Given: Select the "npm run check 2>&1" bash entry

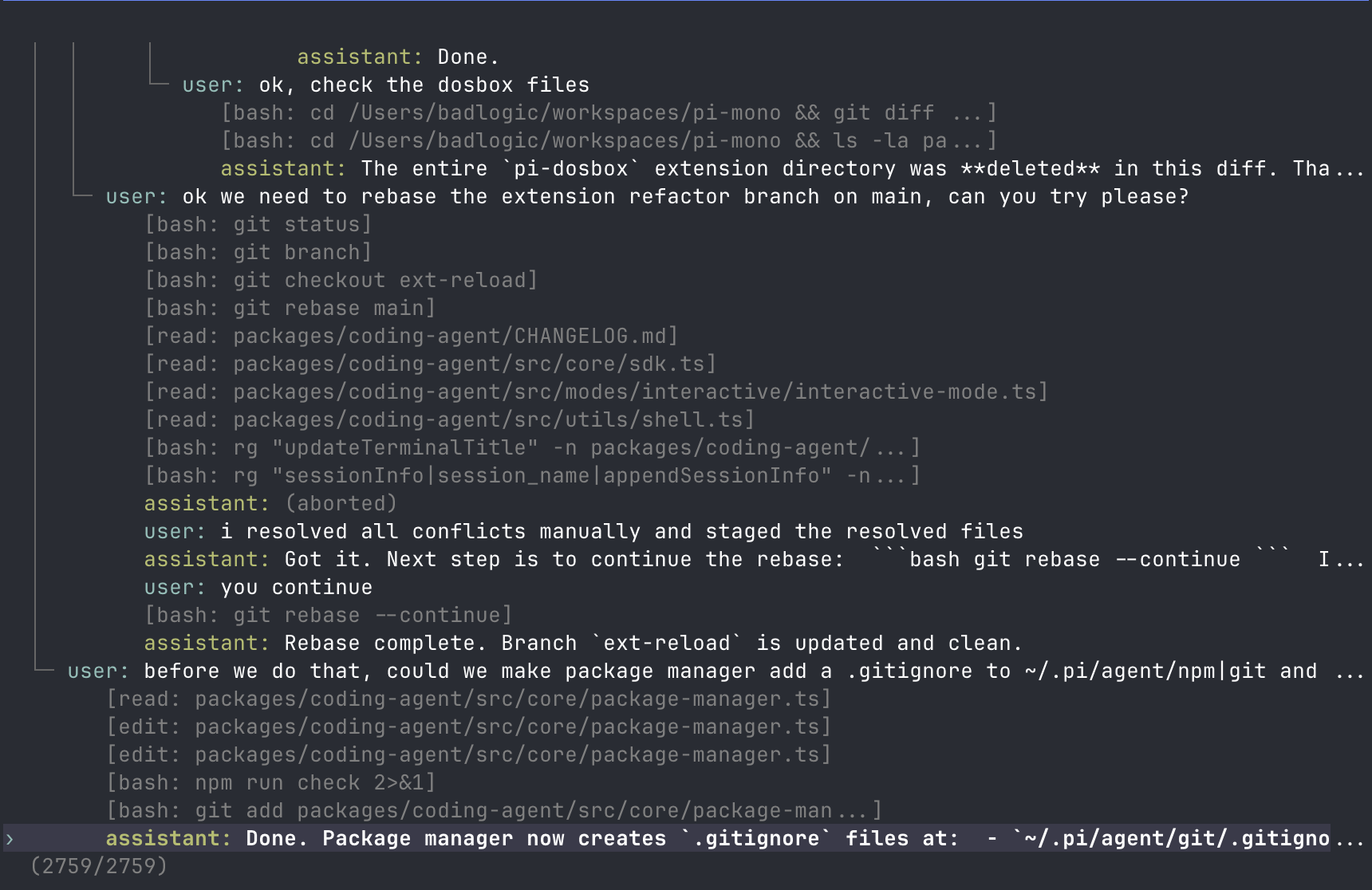Looking at the screenshot, I should click(271, 783).
